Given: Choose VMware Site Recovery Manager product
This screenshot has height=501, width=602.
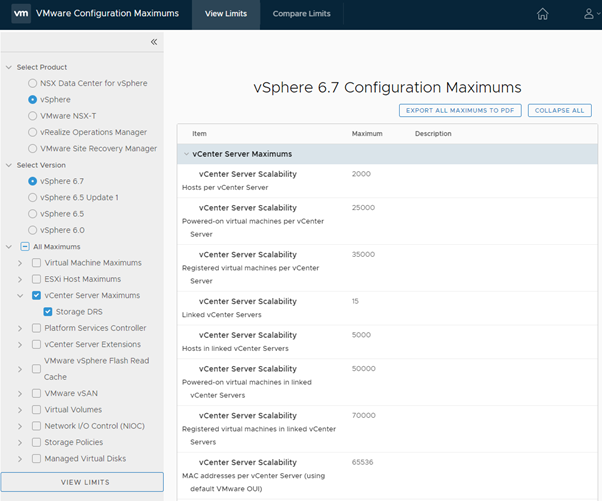Looking at the screenshot, I should [x=33, y=149].
